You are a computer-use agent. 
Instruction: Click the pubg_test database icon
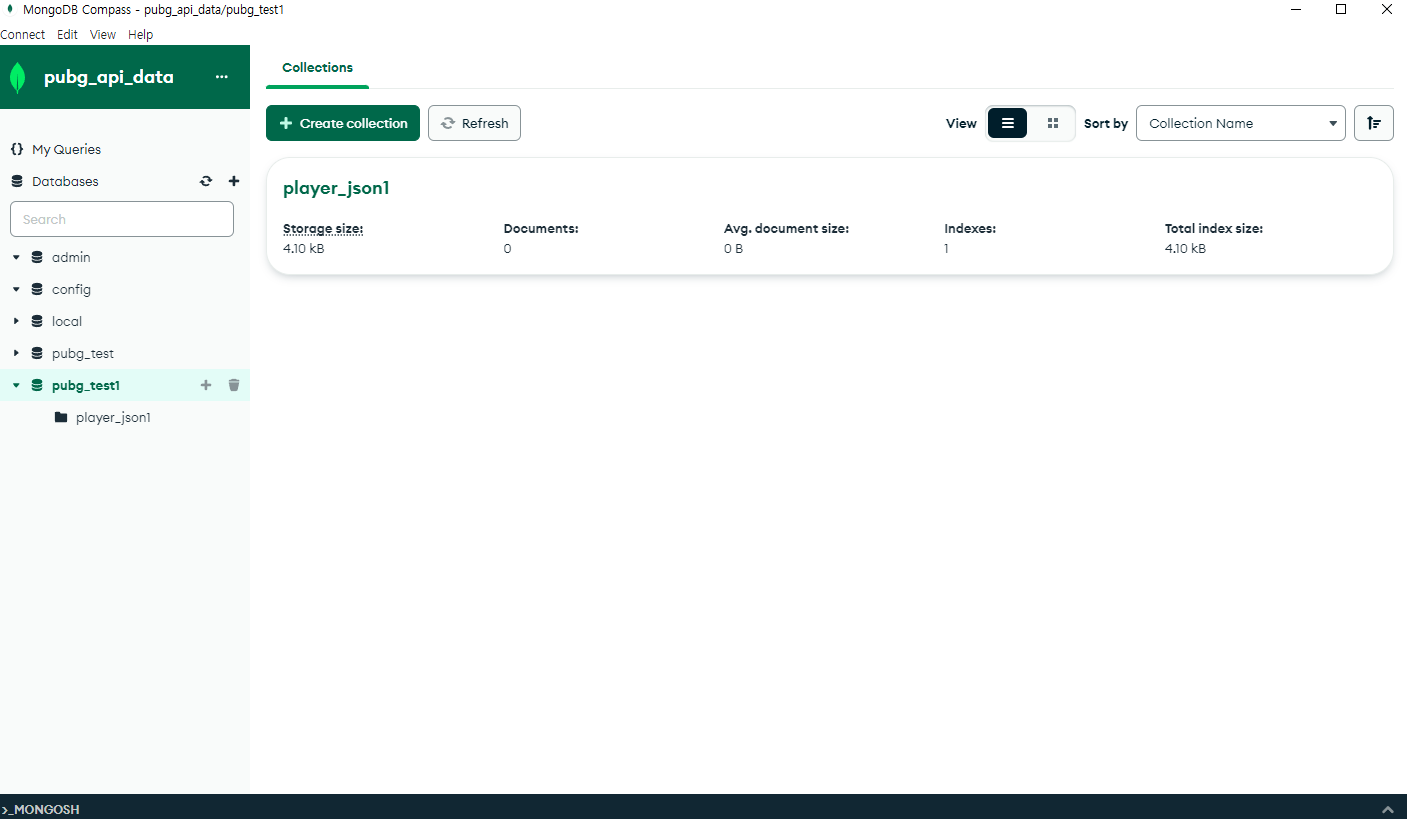(x=37, y=353)
